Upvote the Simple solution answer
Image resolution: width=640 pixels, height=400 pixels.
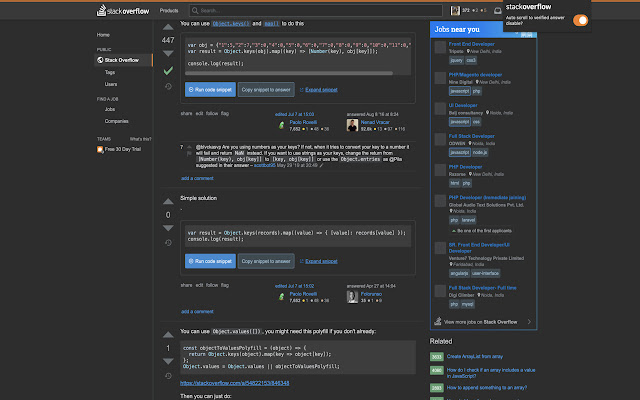pyautogui.click(x=168, y=202)
